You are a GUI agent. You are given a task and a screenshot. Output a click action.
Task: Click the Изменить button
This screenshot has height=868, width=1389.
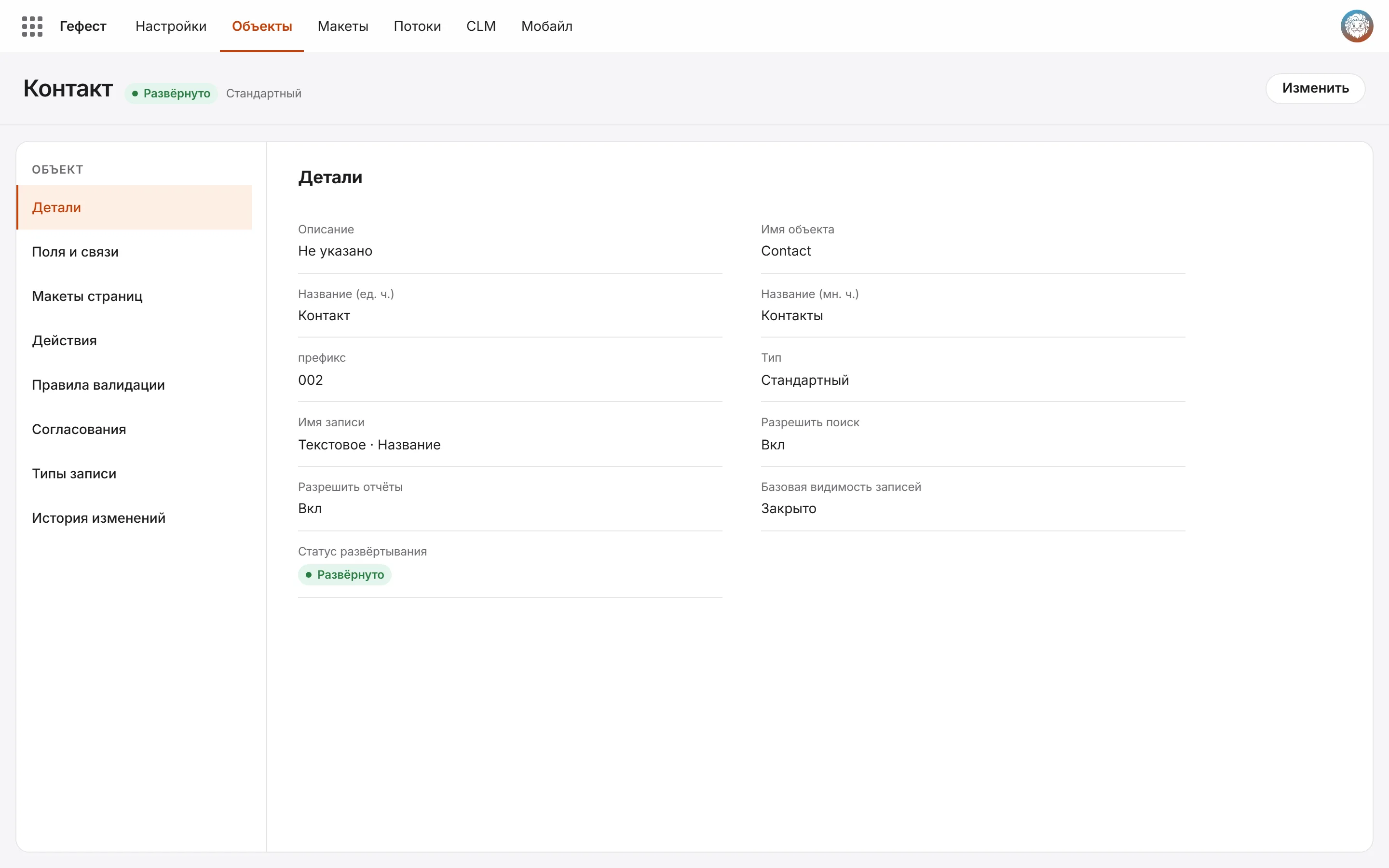point(1315,88)
